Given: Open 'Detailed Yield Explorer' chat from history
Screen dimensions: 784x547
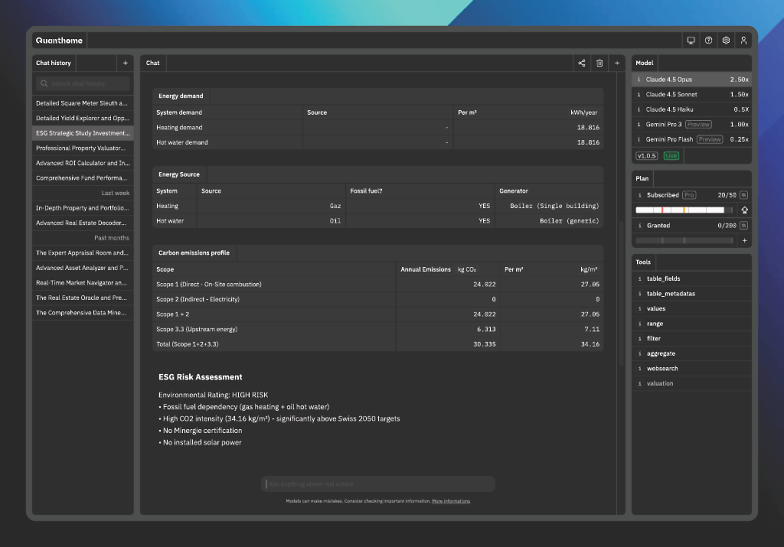Looking at the screenshot, I should click(x=82, y=117).
